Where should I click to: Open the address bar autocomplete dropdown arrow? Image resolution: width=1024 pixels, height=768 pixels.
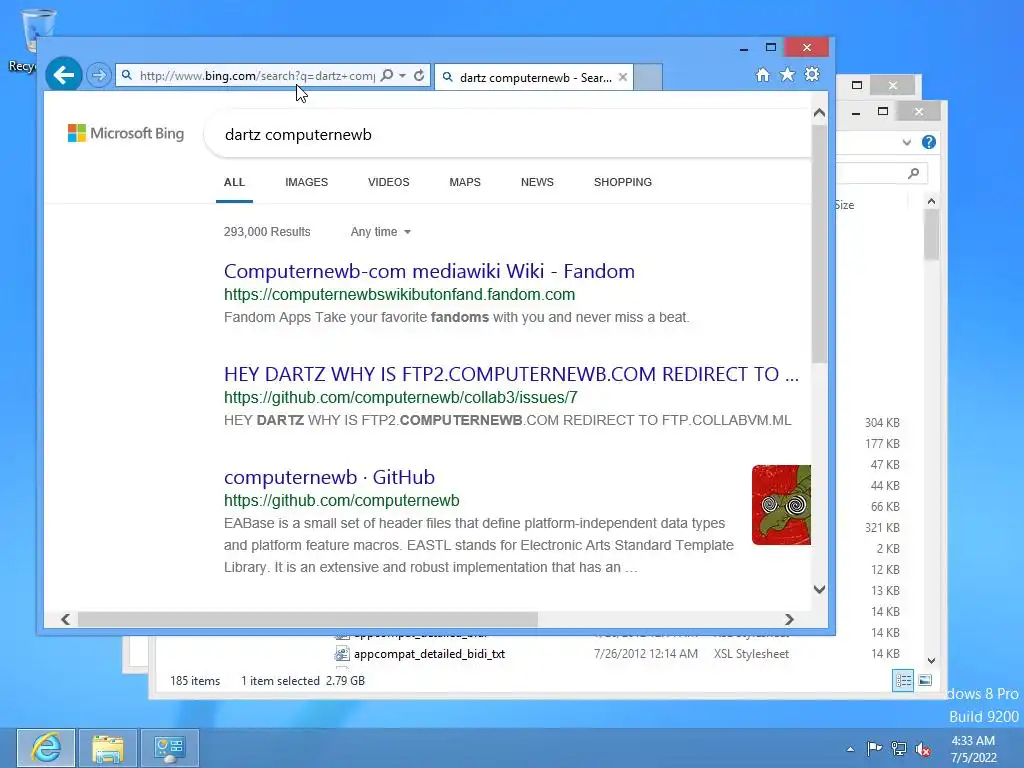[402, 76]
